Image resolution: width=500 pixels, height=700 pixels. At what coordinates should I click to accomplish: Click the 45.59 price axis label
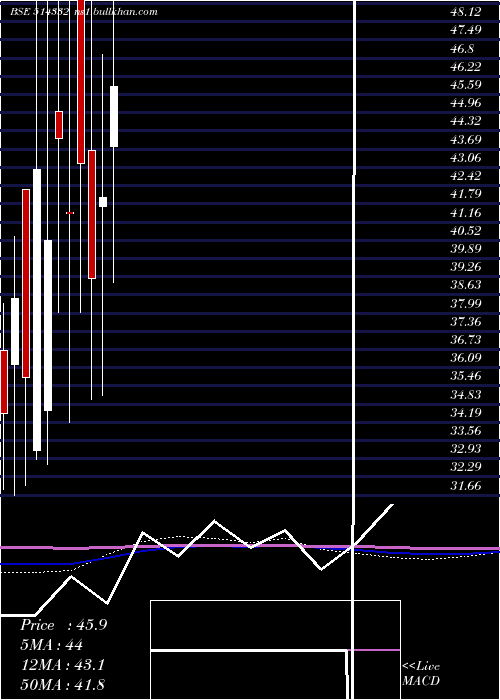click(466, 85)
